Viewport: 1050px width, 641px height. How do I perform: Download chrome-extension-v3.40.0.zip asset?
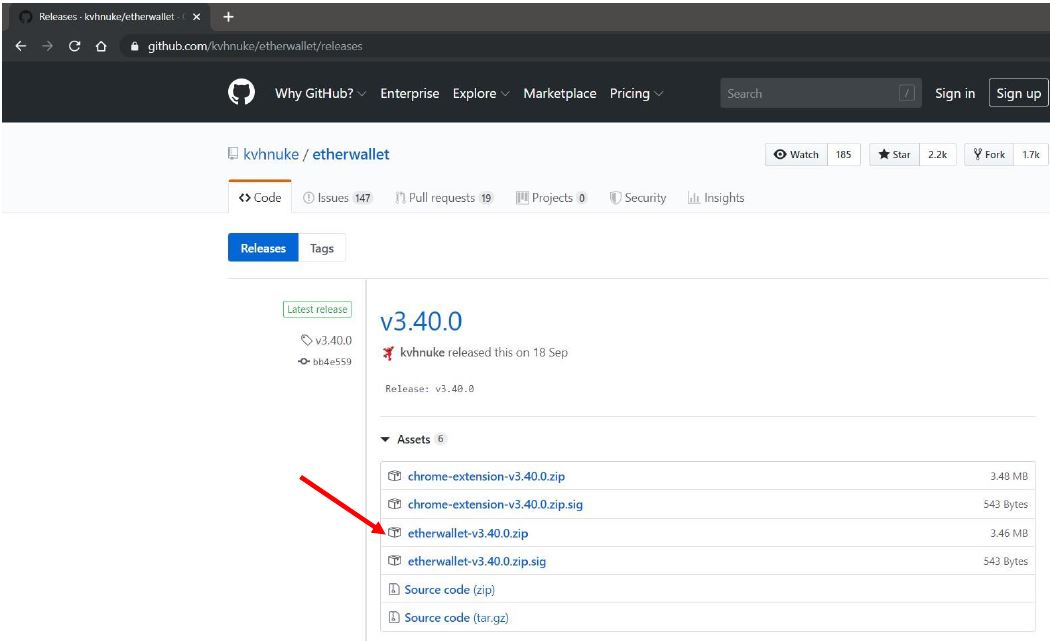(486, 477)
